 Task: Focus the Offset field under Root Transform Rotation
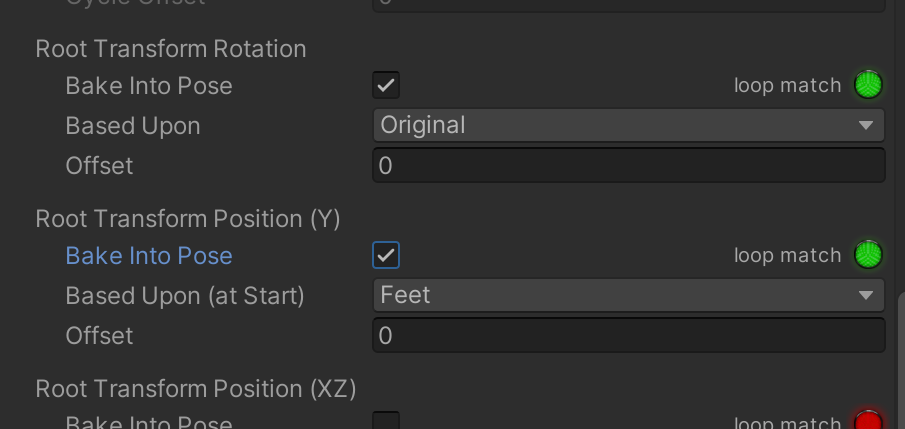click(628, 165)
